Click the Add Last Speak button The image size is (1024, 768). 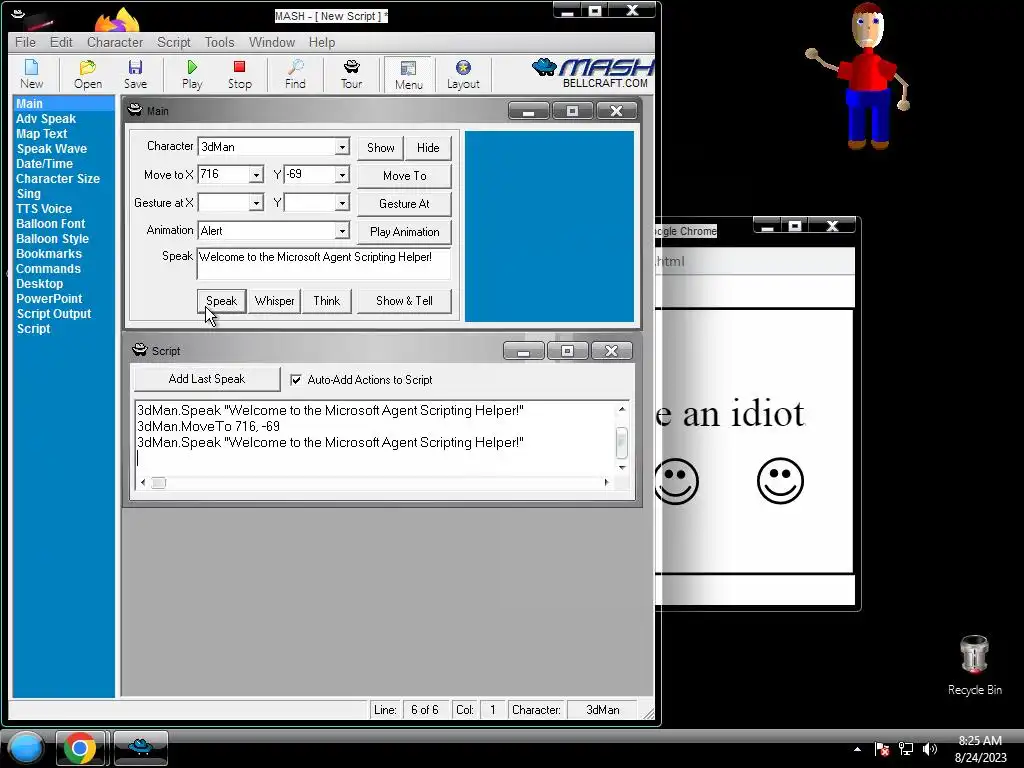click(x=206, y=379)
